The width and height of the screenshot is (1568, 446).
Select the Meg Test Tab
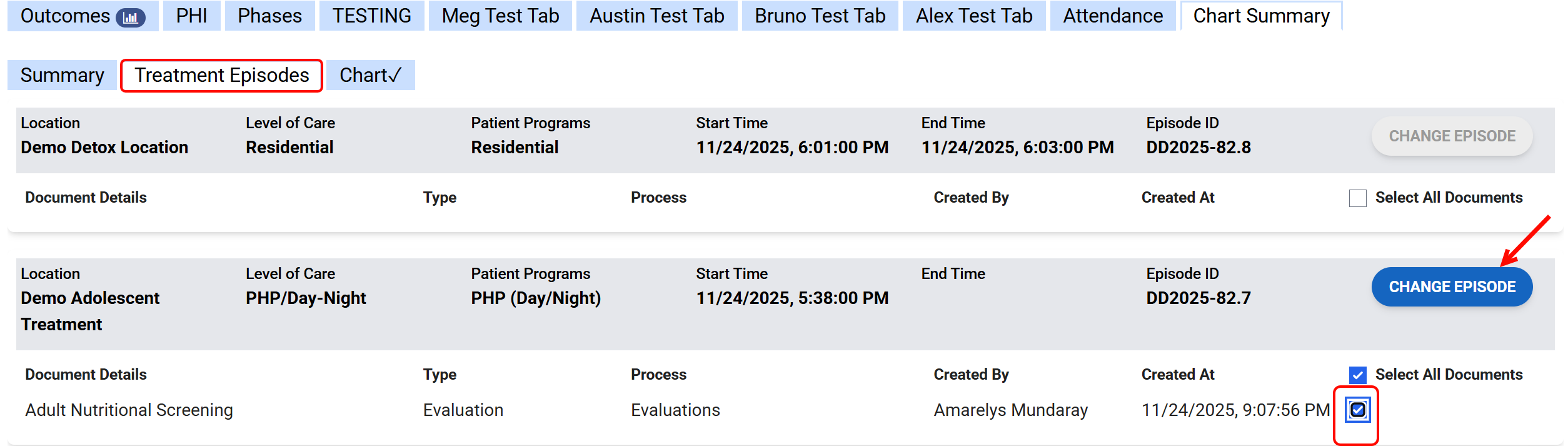[500, 16]
